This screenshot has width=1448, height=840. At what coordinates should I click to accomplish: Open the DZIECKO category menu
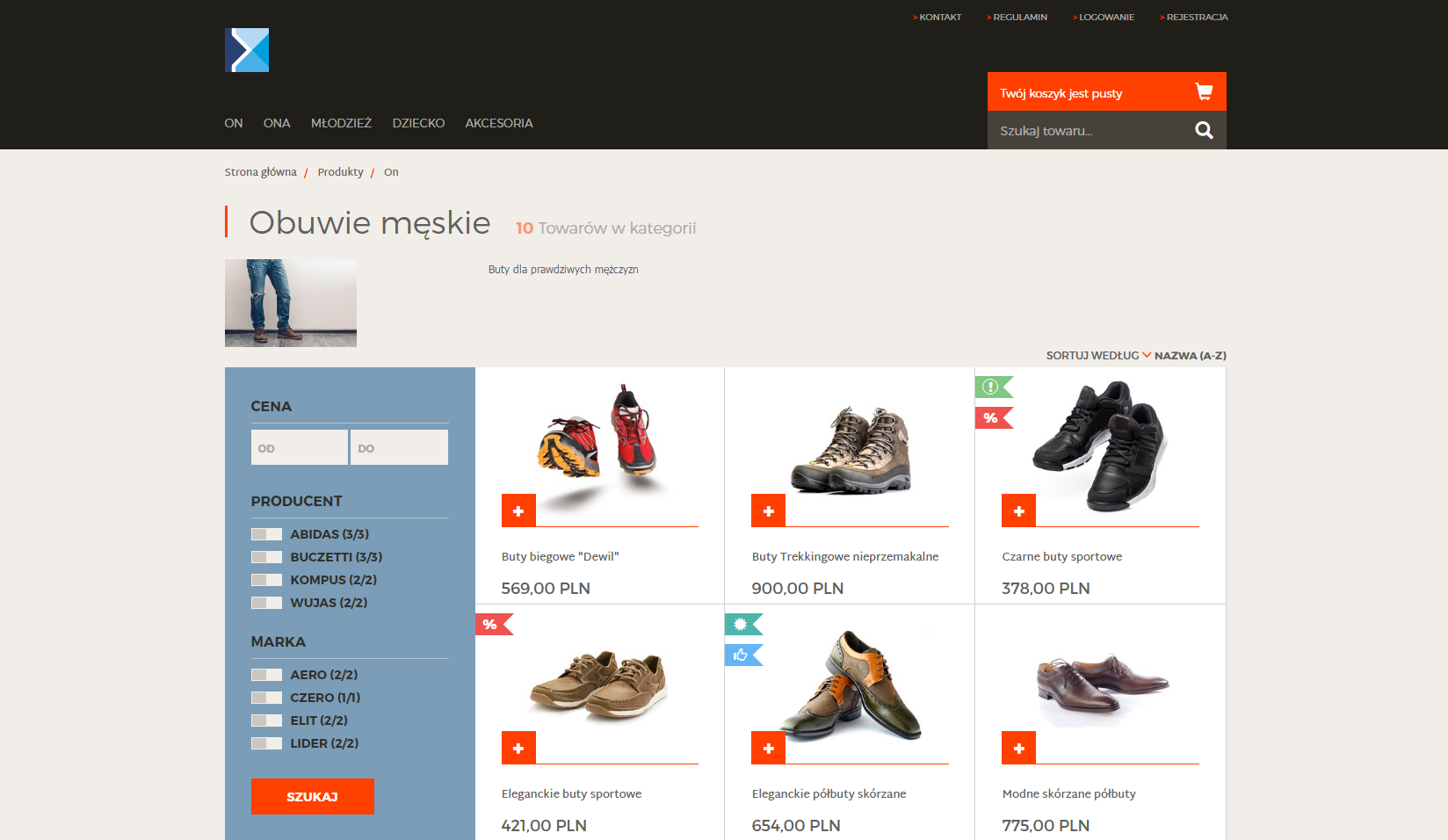pyautogui.click(x=418, y=123)
